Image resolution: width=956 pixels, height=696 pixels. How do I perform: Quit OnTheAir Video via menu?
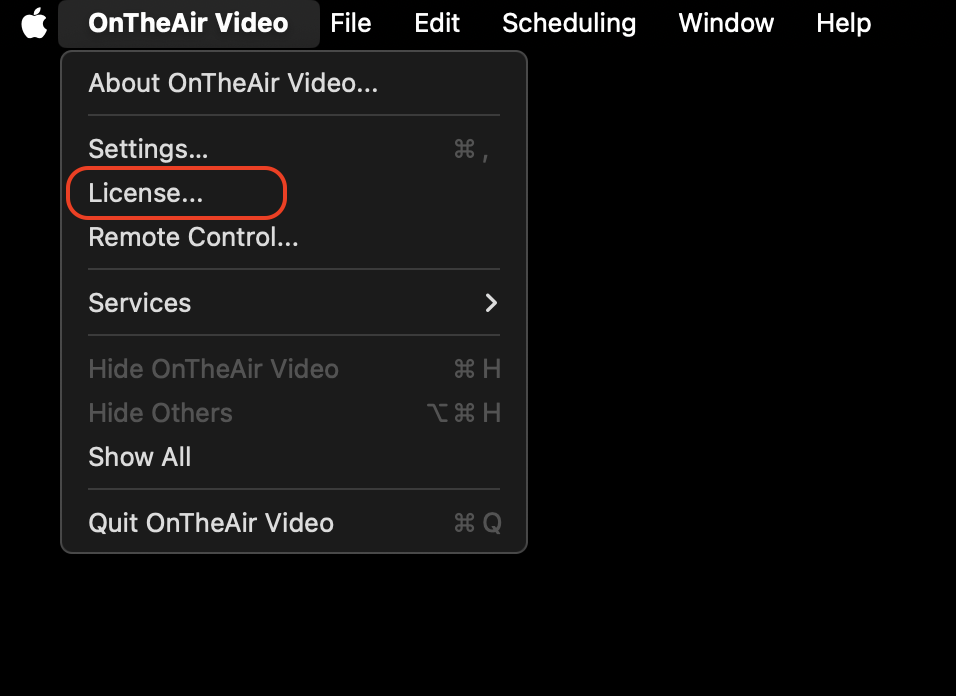click(x=294, y=523)
